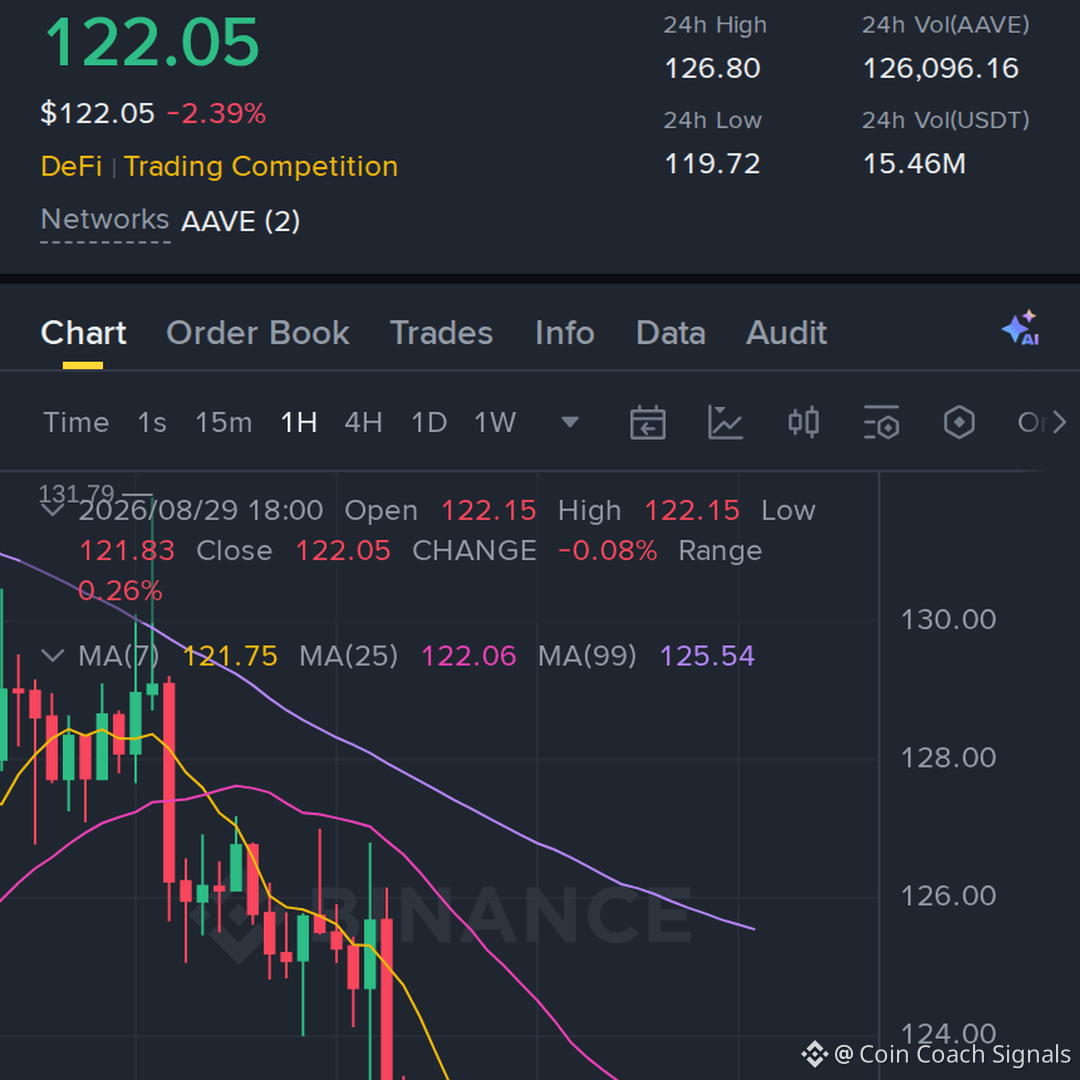Click the MA(25) value 122.06
Image resolution: width=1080 pixels, height=1080 pixels.
(468, 656)
